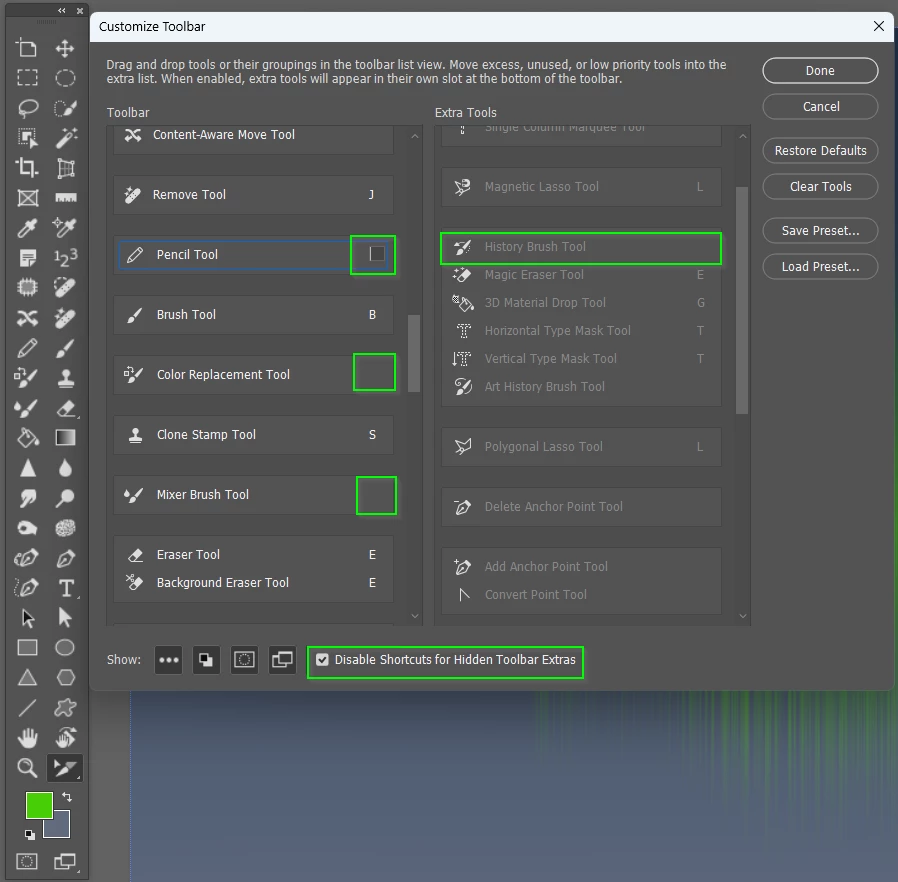Select the Eyedropper tool in the toolbar
Viewport: 898px width, 882px height.
coord(27,228)
